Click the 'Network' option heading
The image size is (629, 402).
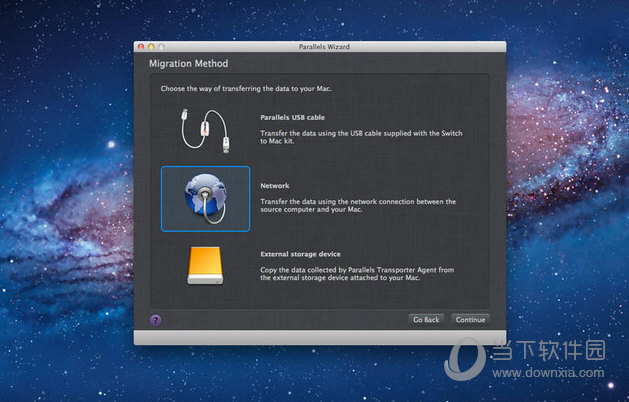click(275, 186)
